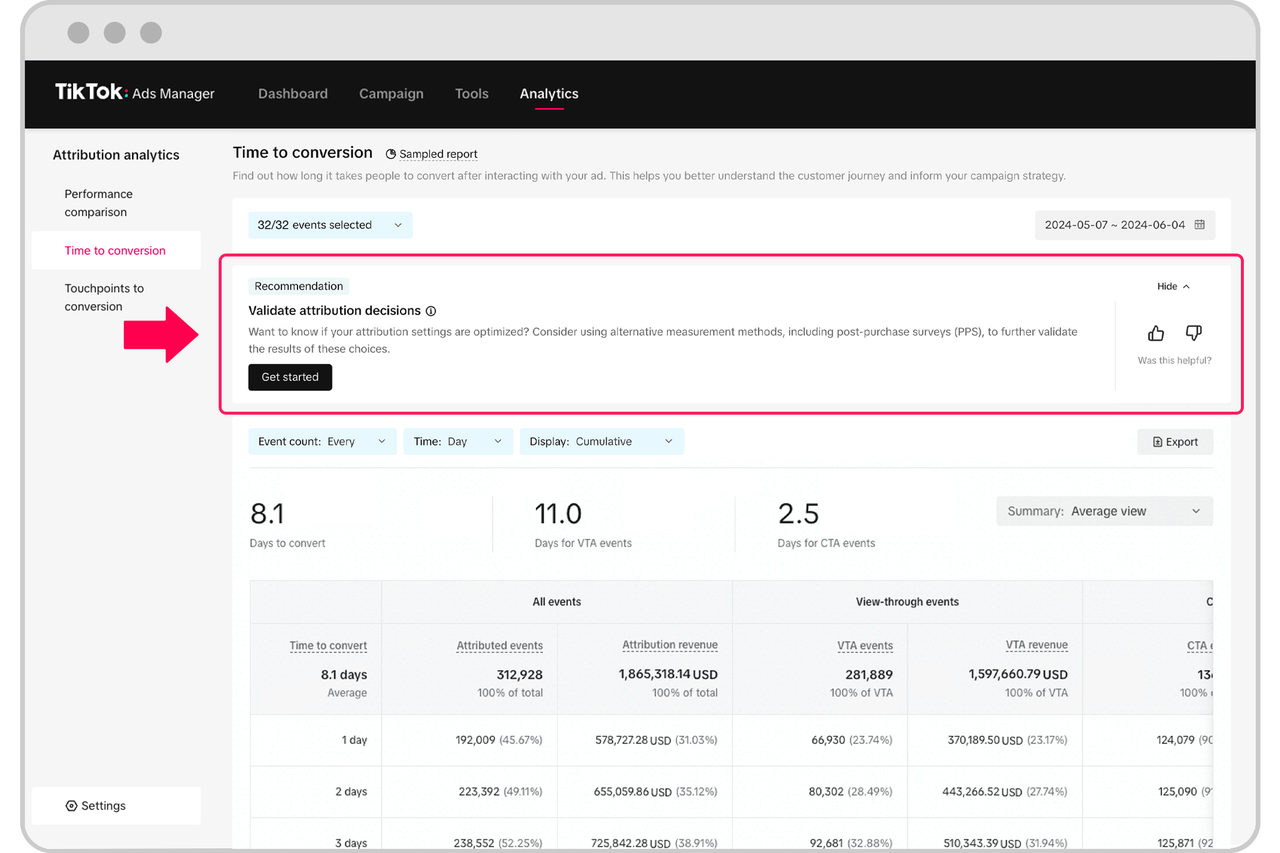This screenshot has width=1280, height=853.
Task: Click the View-through events group header
Action: (x=907, y=602)
